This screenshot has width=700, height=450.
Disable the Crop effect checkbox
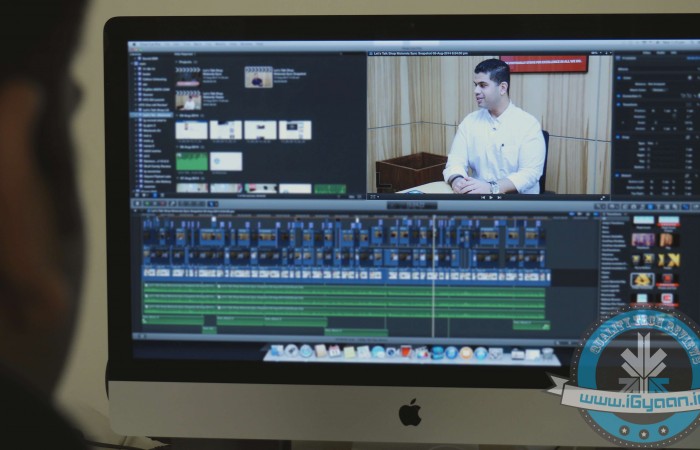621,134
